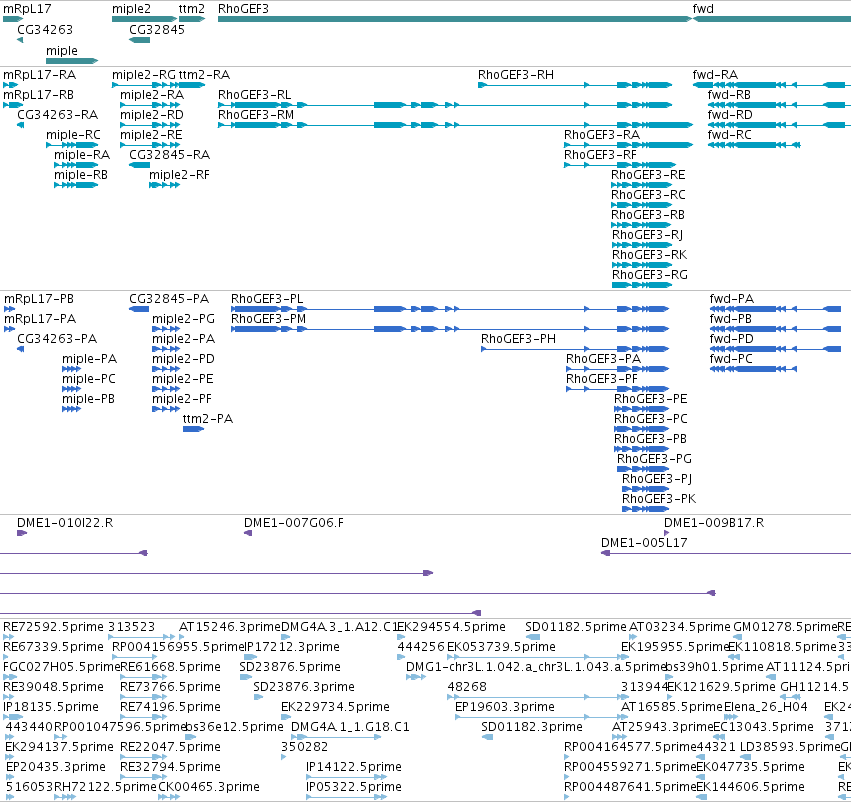The image size is (851, 802).
Task: Select the DME1-009B17.R clone label
Action: 714,523
